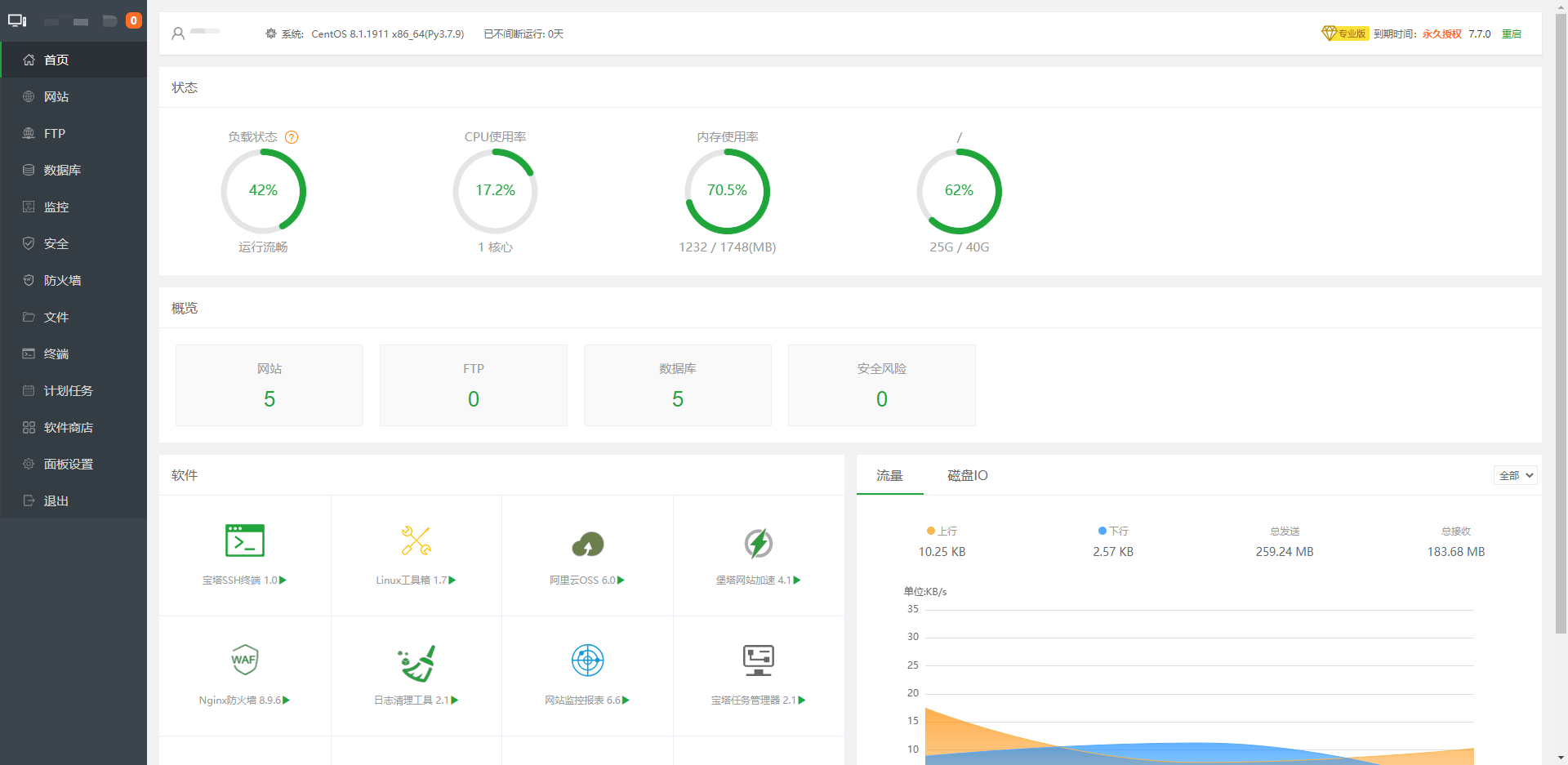Click the disk usage 62% gauge
Image resolution: width=1568 pixels, height=765 pixels.
click(959, 191)
